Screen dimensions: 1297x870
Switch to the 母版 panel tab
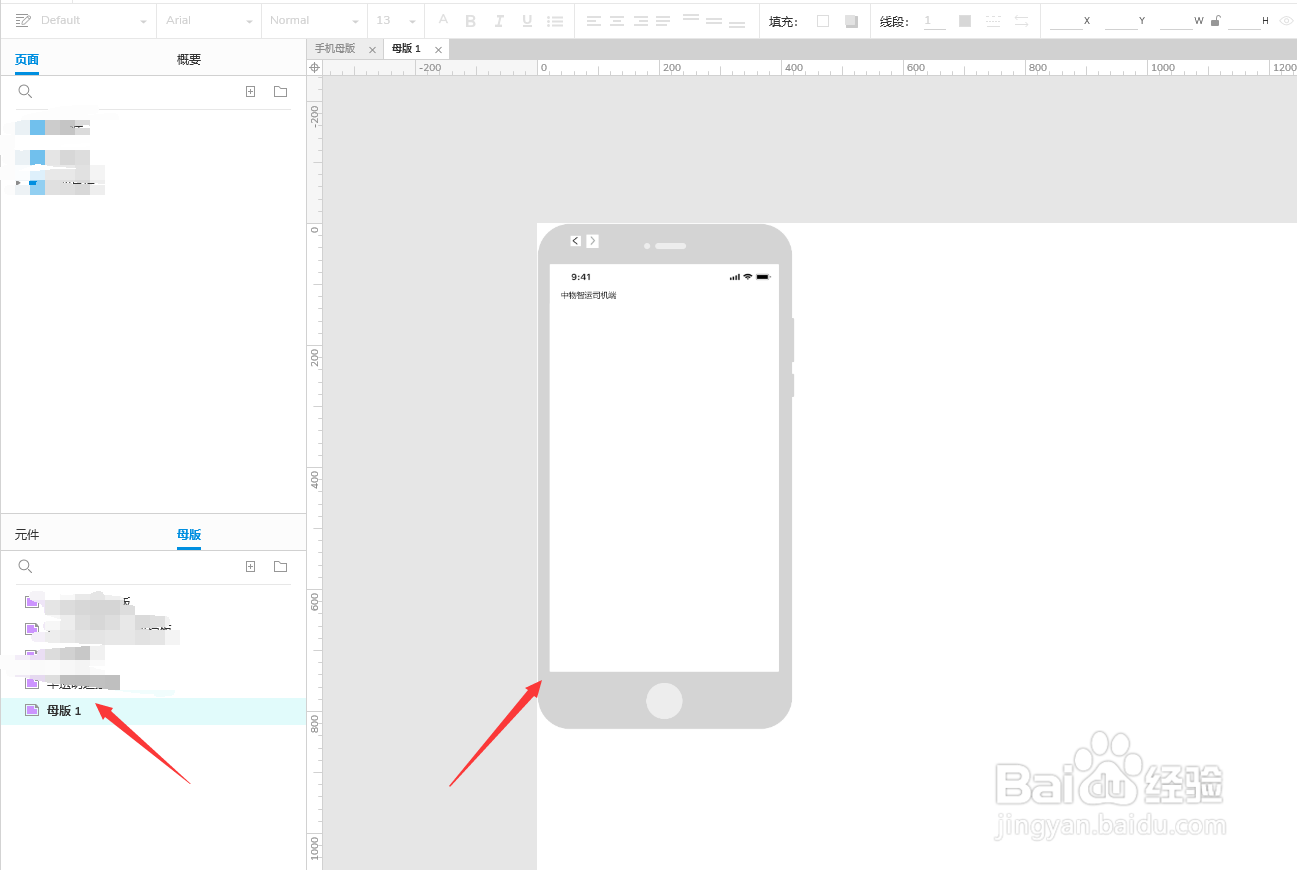pyautogui.click(x=189, y=535)
